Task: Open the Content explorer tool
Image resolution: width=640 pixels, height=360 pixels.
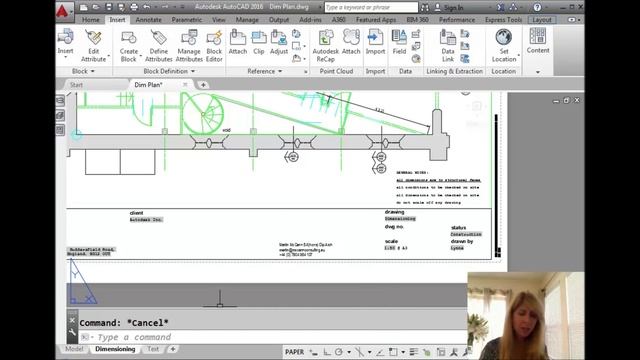Action: tap(538, 41)
